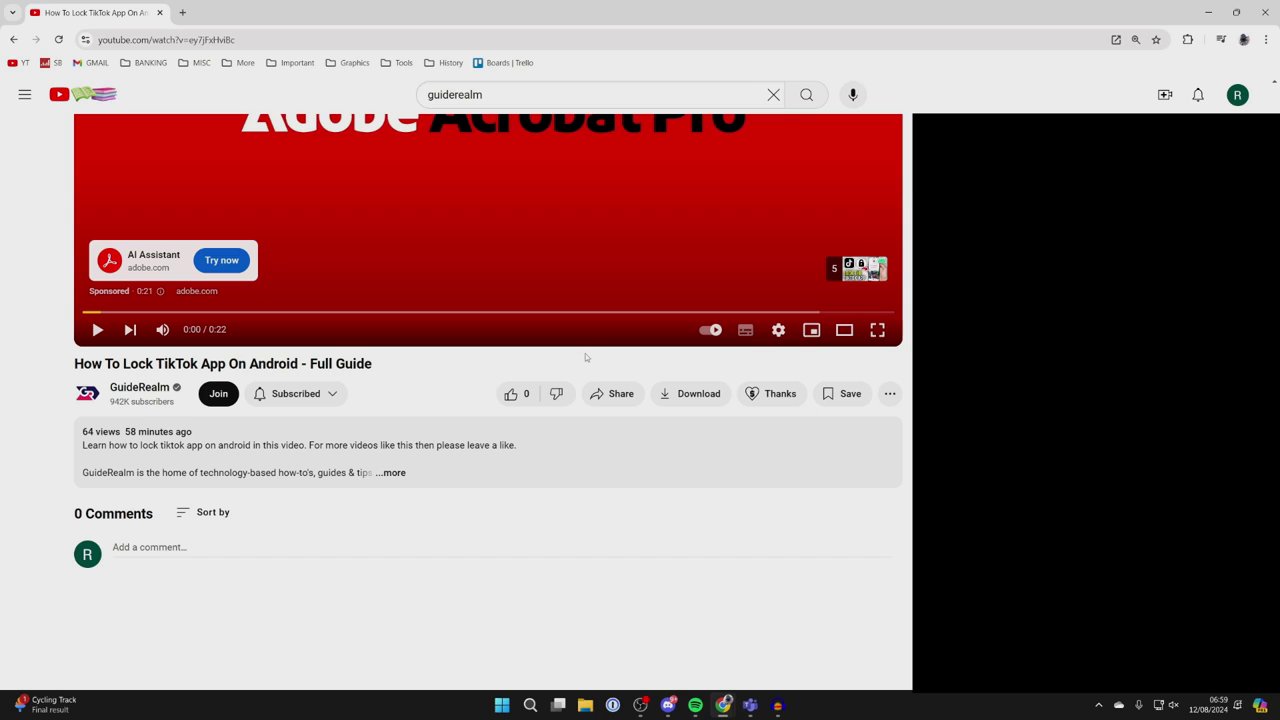The height and width of the screenshot is (720, 1280).
Task: Open the Sort by comments dropdown
Action: coord(203,512)
